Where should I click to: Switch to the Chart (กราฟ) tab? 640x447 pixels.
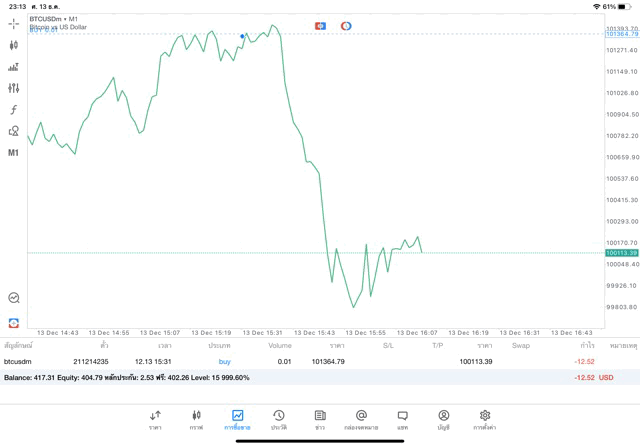196,419
